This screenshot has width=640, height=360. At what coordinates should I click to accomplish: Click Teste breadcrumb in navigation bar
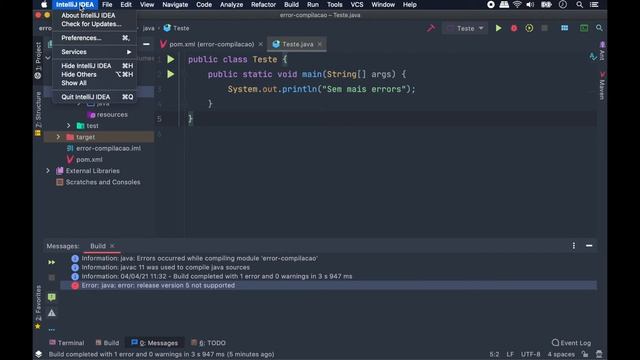pyautogui.click(x=176, y=28)
